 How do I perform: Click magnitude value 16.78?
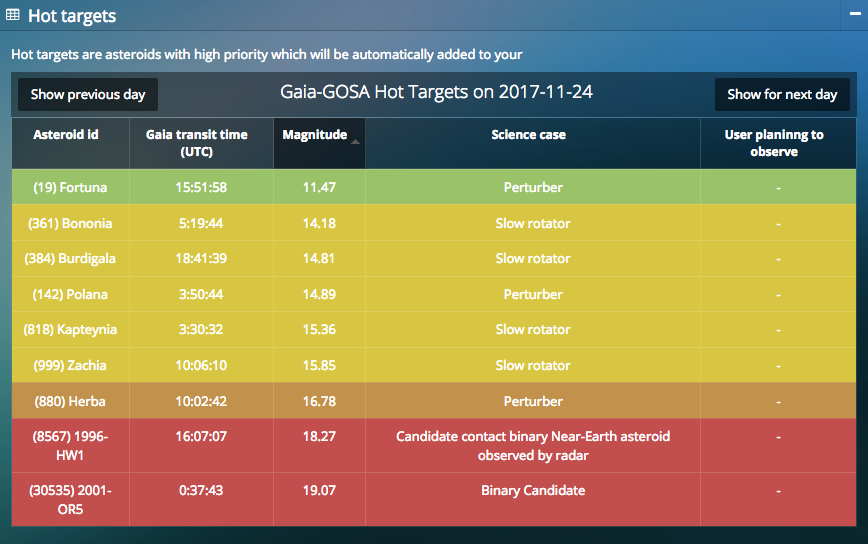319,401
